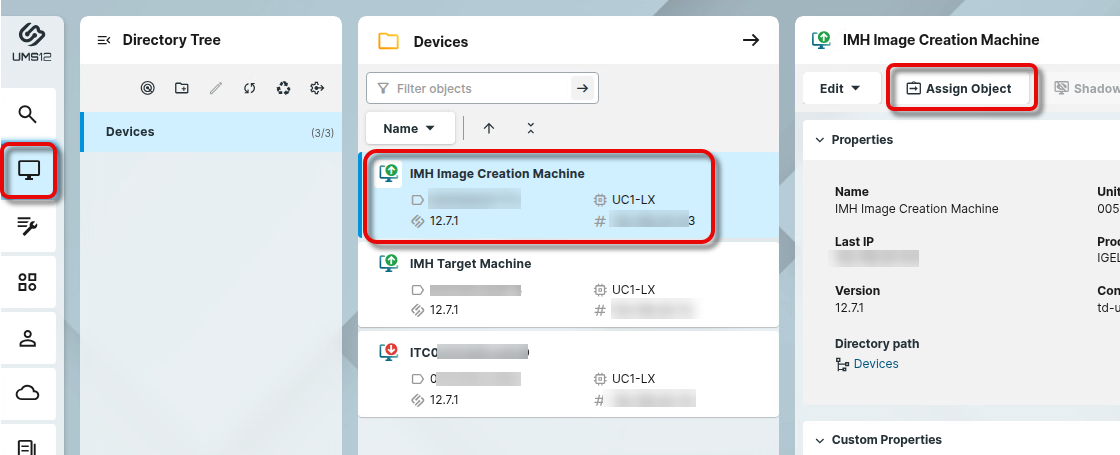This screenshot has width=1120, height=455.
Task: Open the recycle bin icon in Directory Tree
Action: (x=284, y=88)
